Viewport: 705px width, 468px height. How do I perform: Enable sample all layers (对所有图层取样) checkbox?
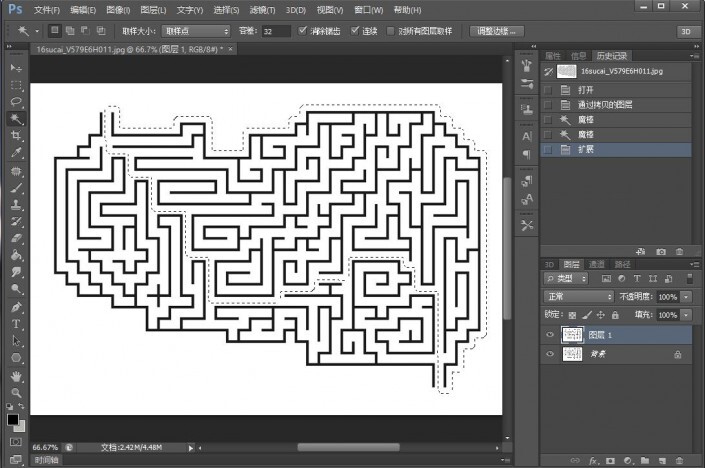coord(390,31)
